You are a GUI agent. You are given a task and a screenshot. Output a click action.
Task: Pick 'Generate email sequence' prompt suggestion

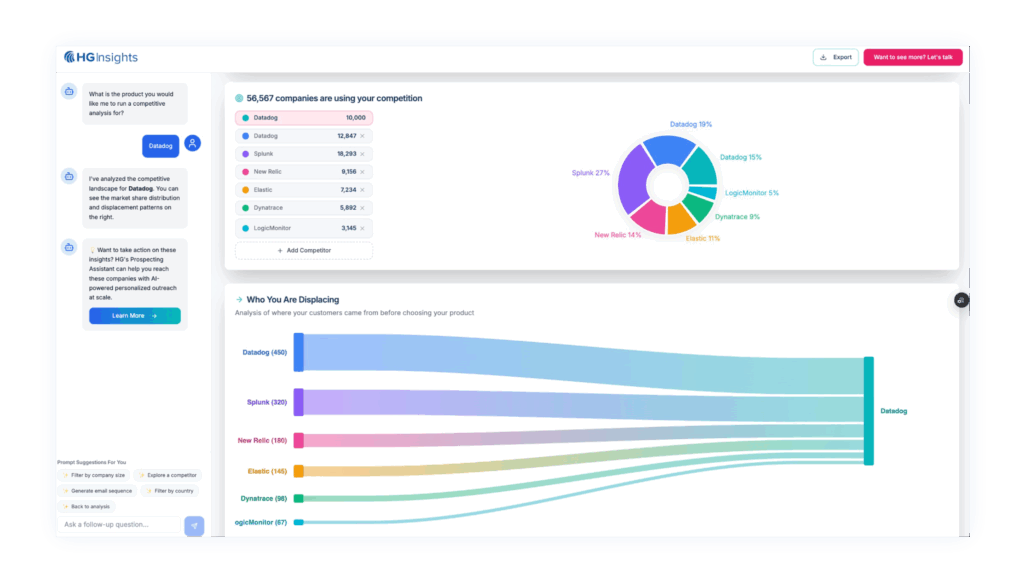point(97,491)
